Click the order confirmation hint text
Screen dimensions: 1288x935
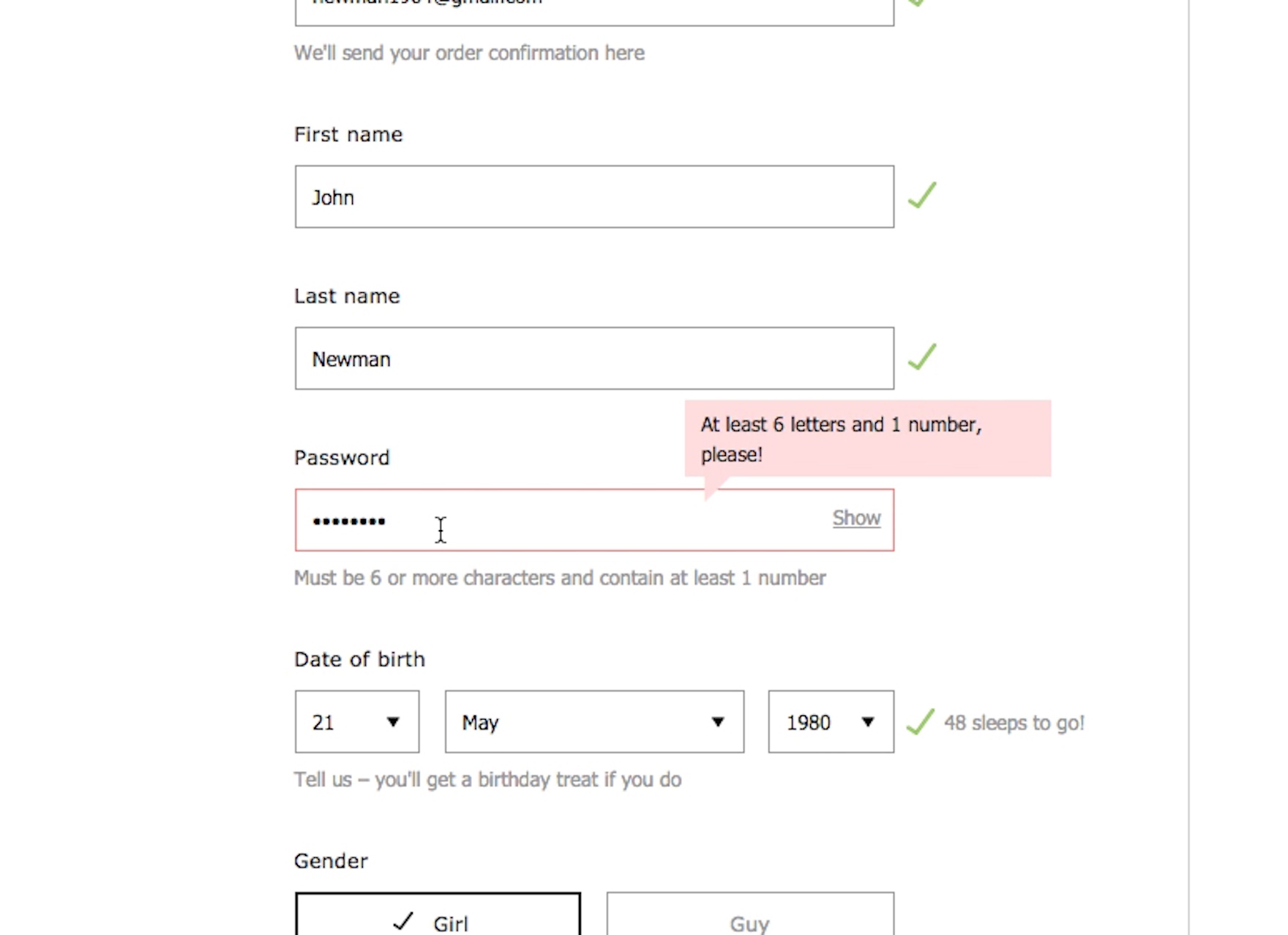[x=469, y=53]
